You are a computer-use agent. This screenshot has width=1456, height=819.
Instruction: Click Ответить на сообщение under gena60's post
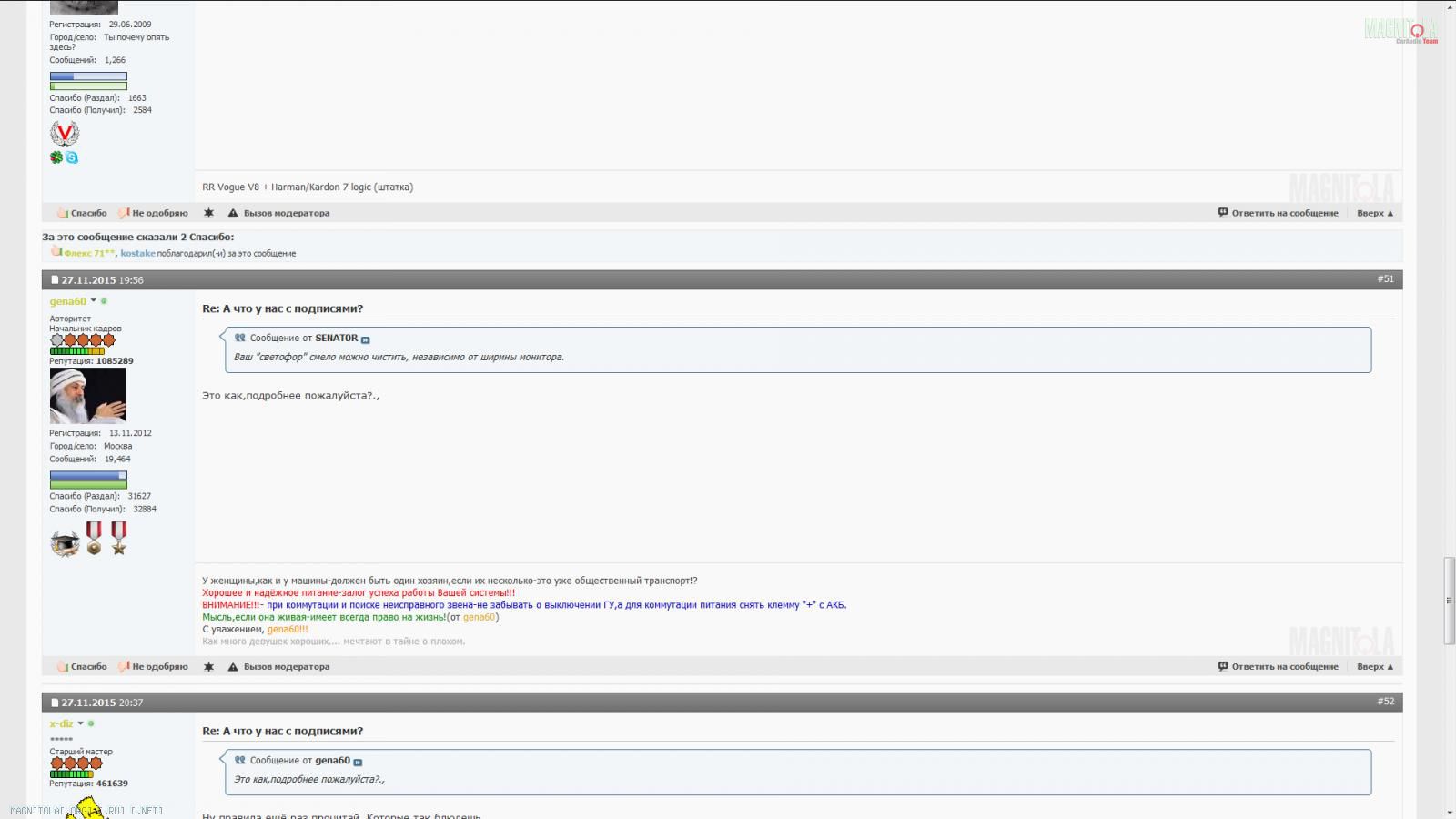[1279, 667]
